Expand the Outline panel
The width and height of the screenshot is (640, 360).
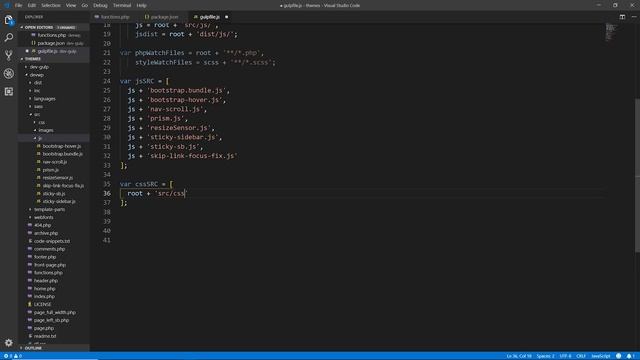(53, 348)
